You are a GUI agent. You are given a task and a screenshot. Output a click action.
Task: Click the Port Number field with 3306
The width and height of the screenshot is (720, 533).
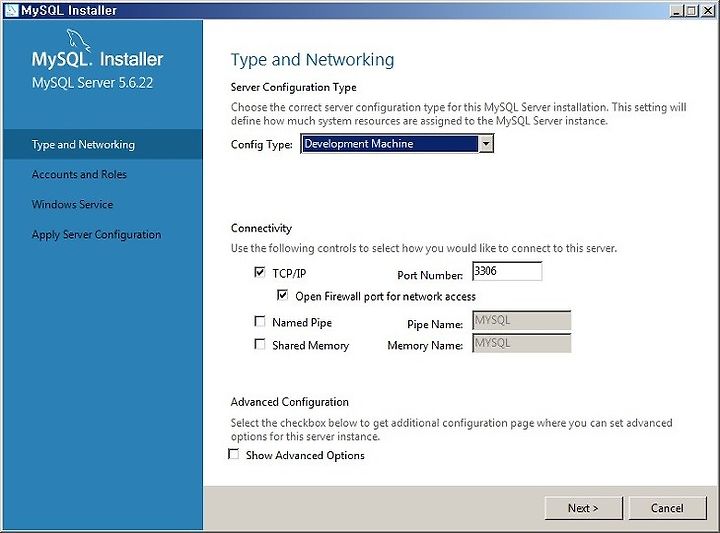(507, 271)
